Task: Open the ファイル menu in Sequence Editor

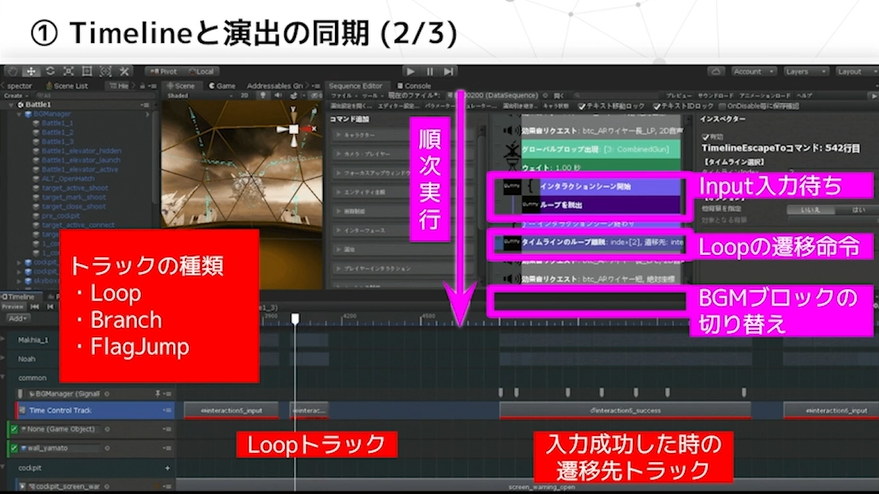Action: [x=342, y=96]
